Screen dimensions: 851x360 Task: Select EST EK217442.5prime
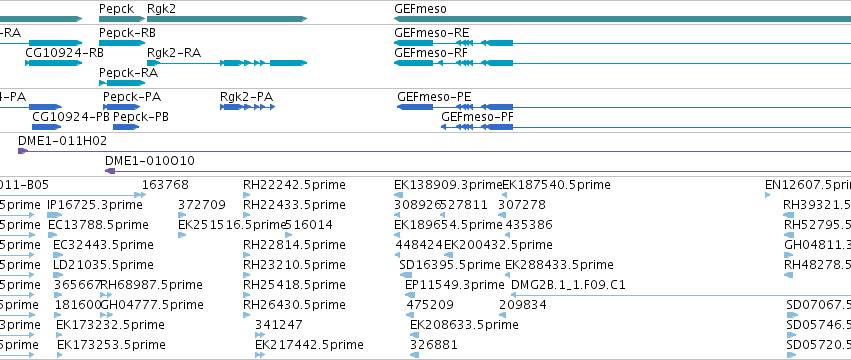click(x=309, y=346)
